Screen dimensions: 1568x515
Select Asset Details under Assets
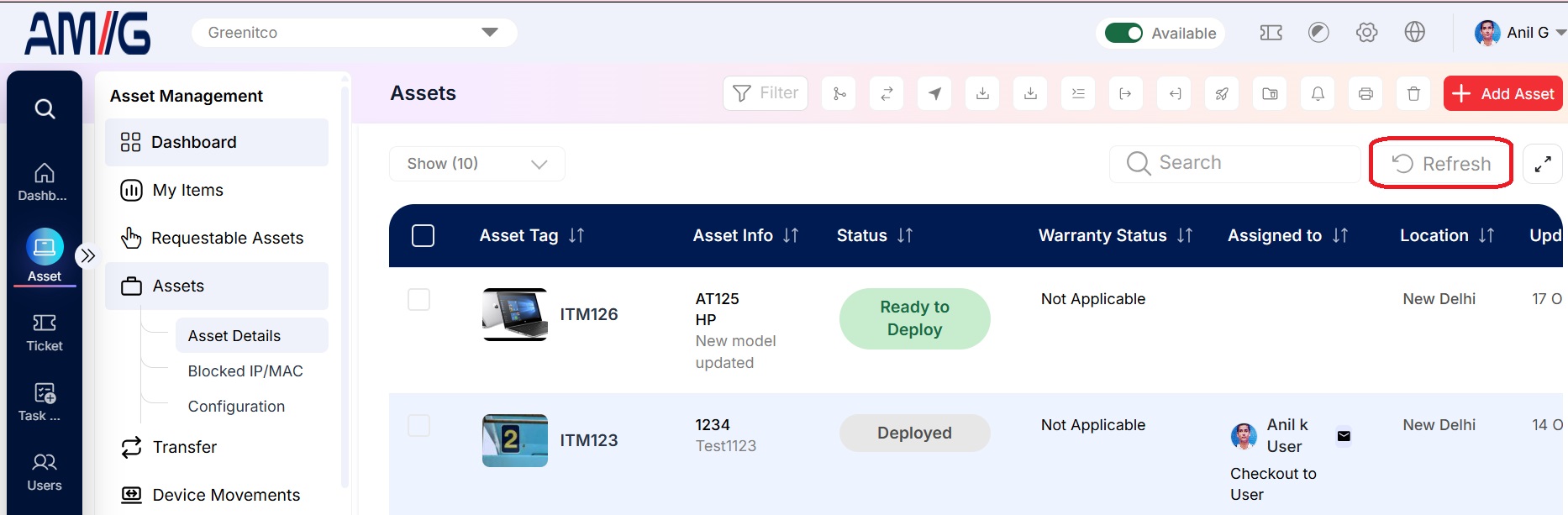point(252,335)
